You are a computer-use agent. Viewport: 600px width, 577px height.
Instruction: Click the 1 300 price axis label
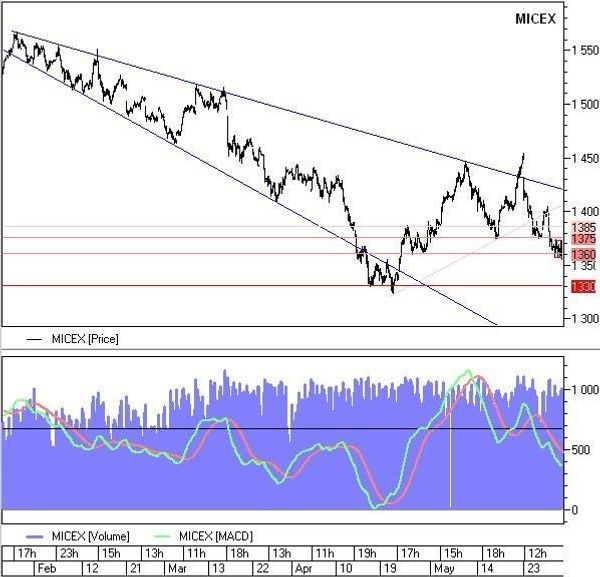click(584, 318)
